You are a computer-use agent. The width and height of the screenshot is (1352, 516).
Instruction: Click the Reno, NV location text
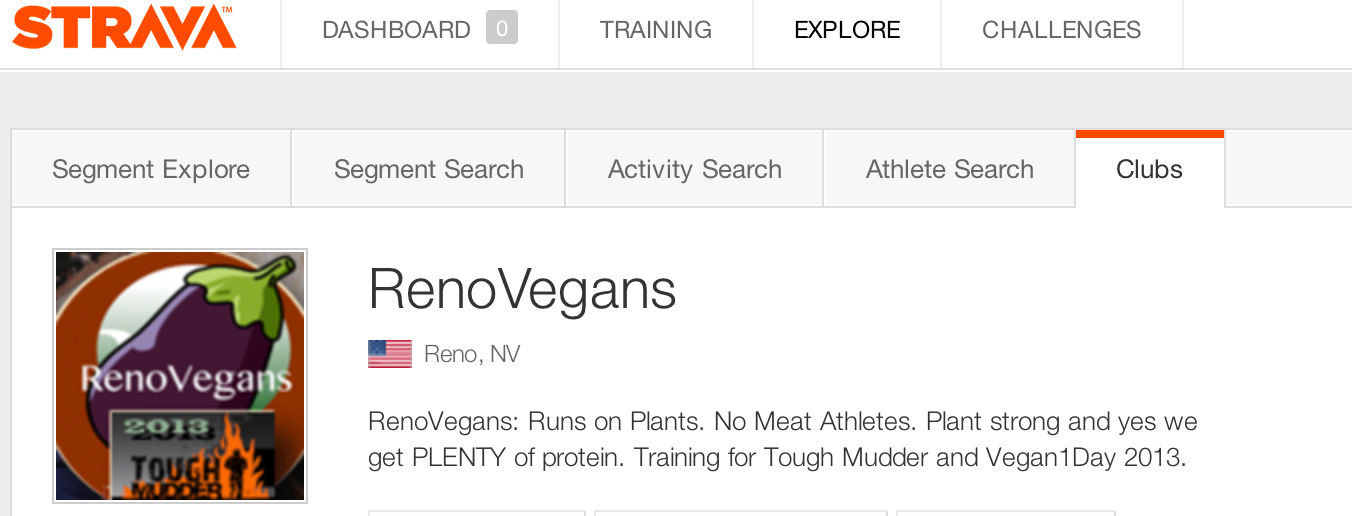tap(472, 354)
